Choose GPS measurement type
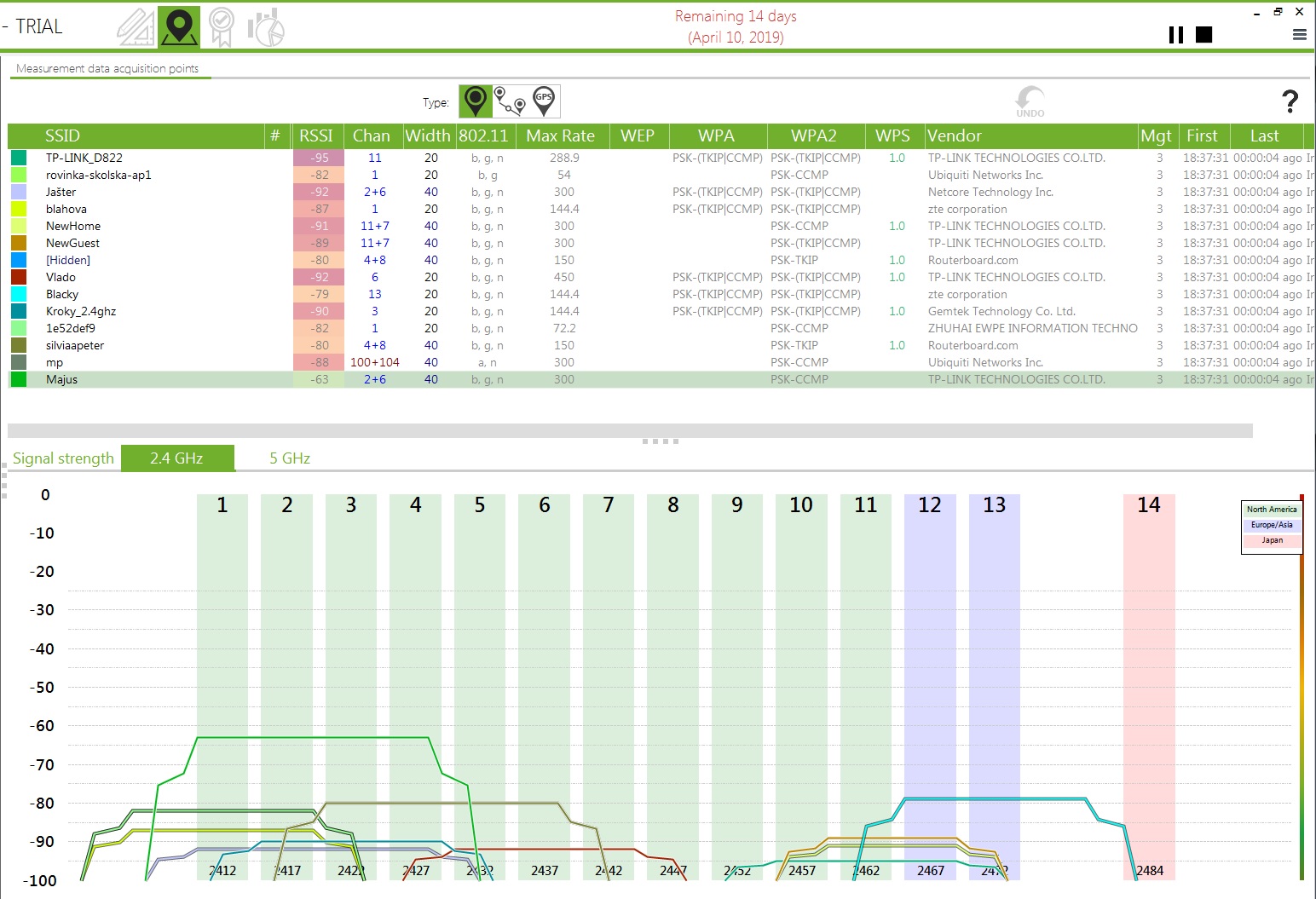Viewport: 1316px width, 899px height. pos(544,101)
